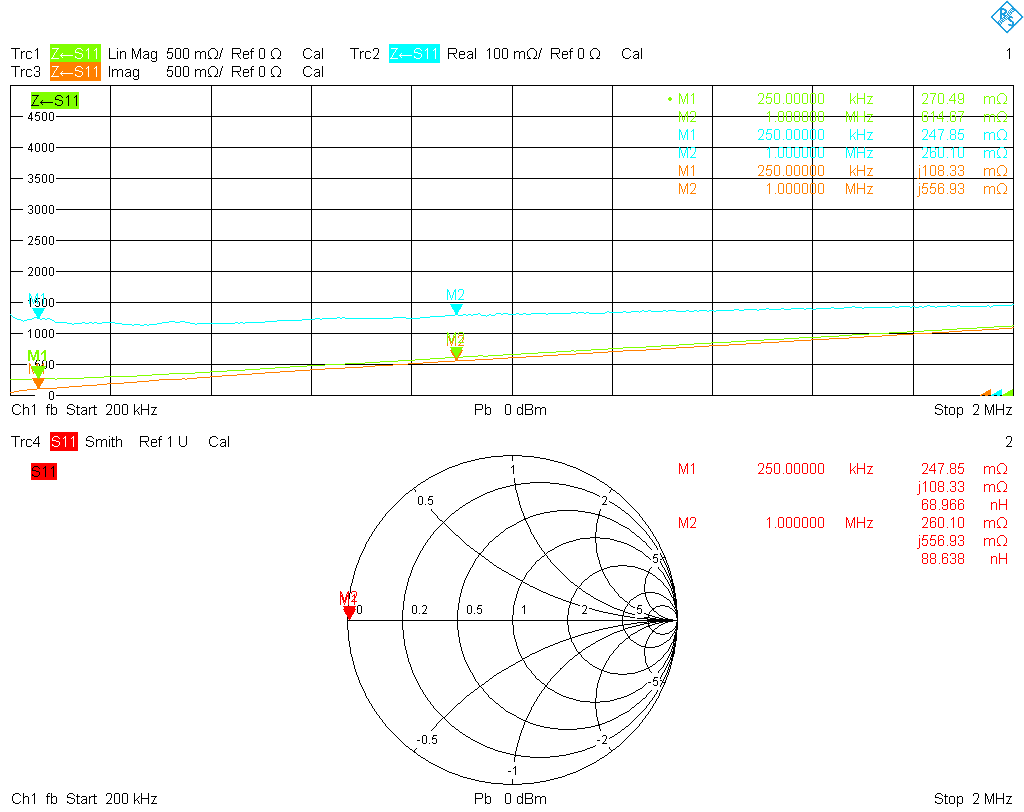This screenshot has width=1024, height=812.
Task: Click orange M2 frequency '1.000000 MHz'
Action: [820, 189]
